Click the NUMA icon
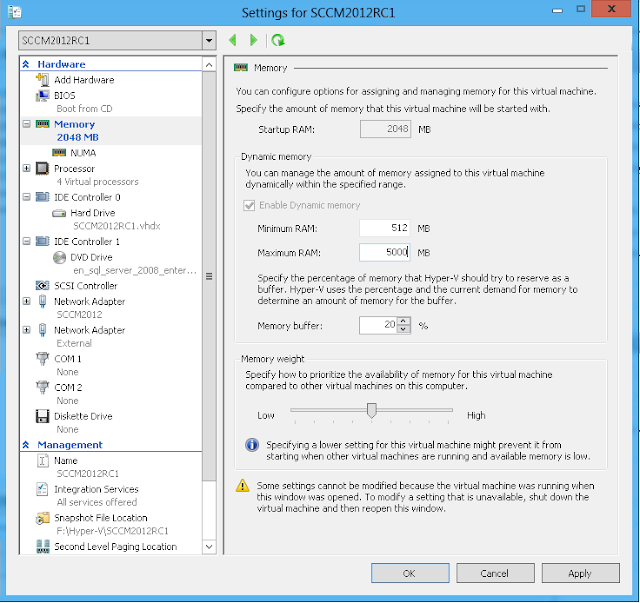The height and width of the screenshot is (603, 640). (59, 152)
